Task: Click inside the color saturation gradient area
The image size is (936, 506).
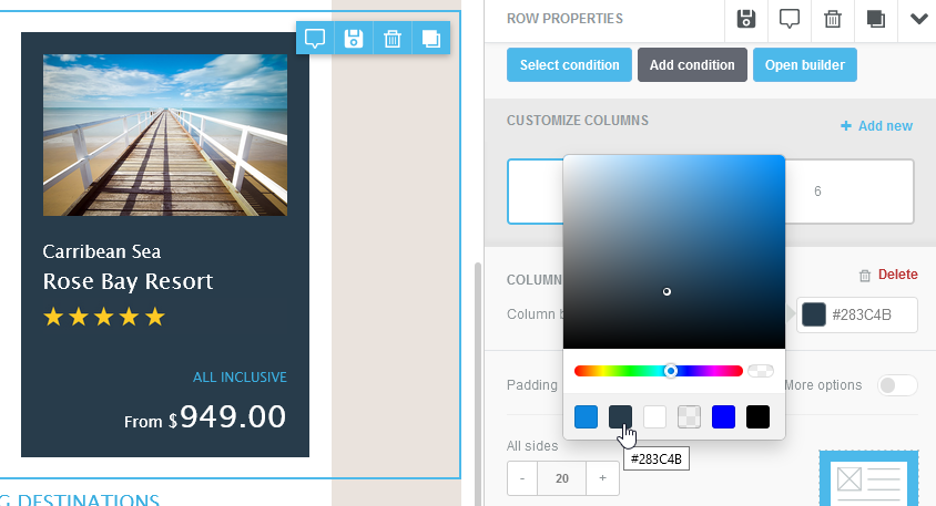Action: (674, 252)
